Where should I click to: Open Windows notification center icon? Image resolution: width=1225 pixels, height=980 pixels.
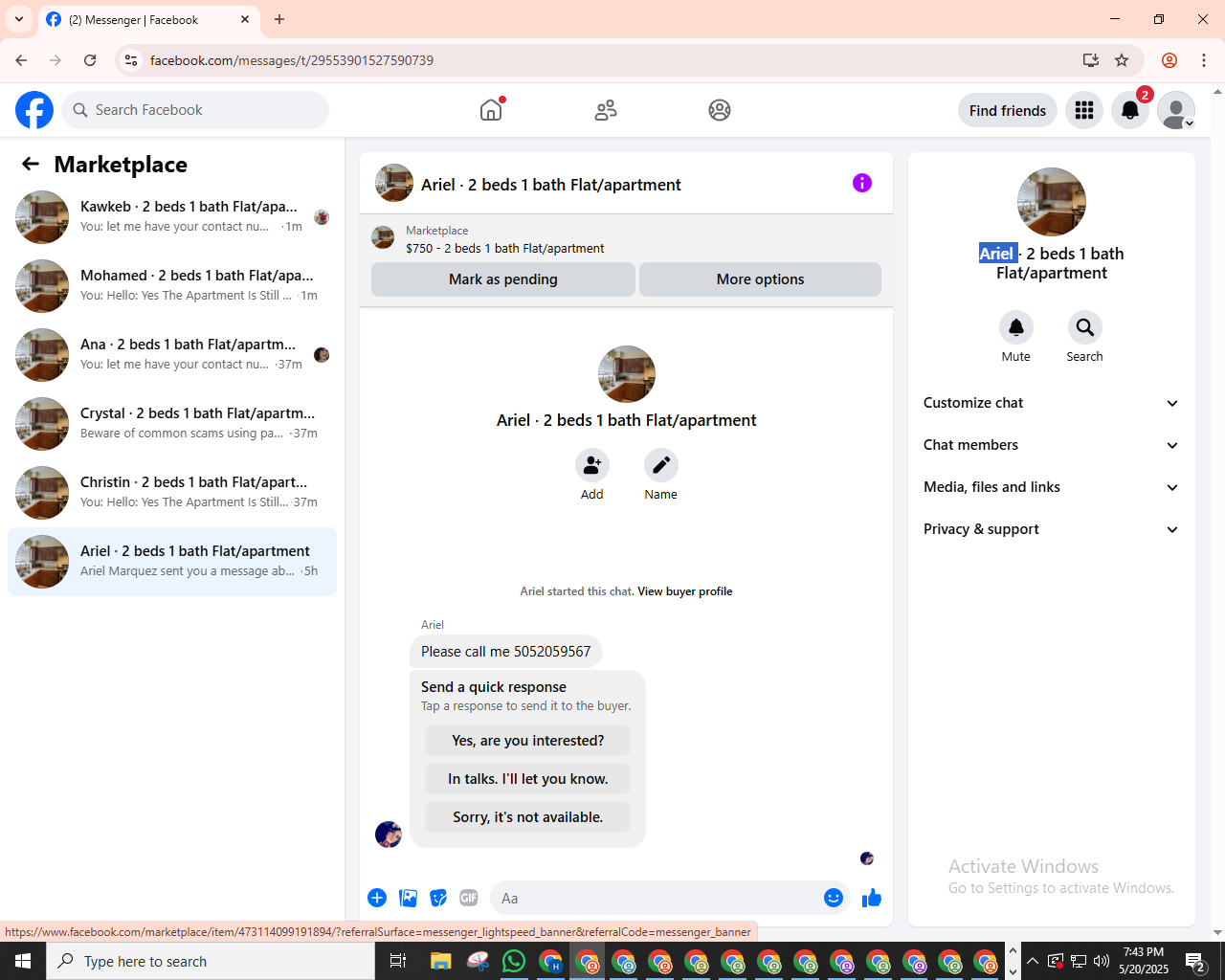point(1195,961)
